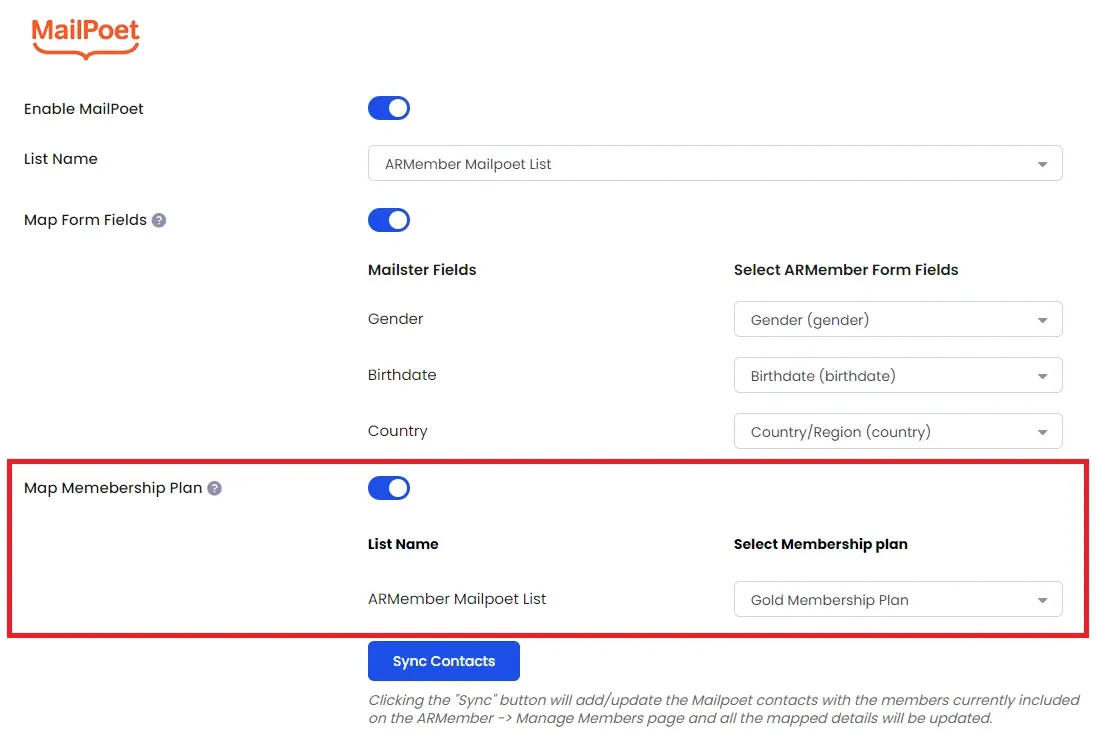
Task: Open the Birthdate (birthdate) dropdown
Action: click(x=898, y=375)
